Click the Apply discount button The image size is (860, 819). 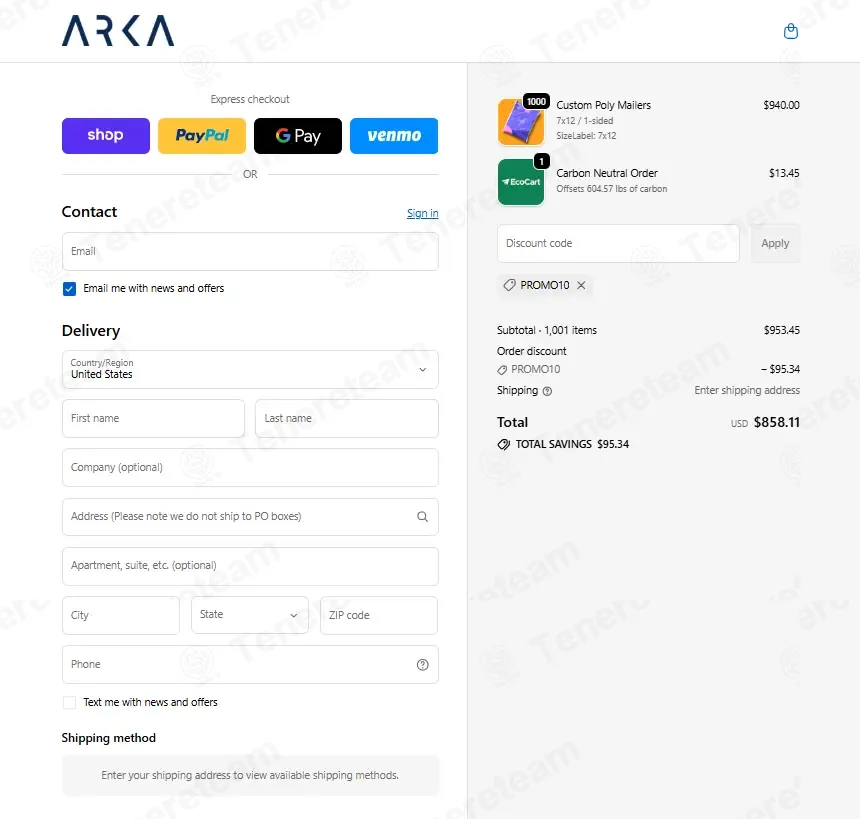[775, 244]
